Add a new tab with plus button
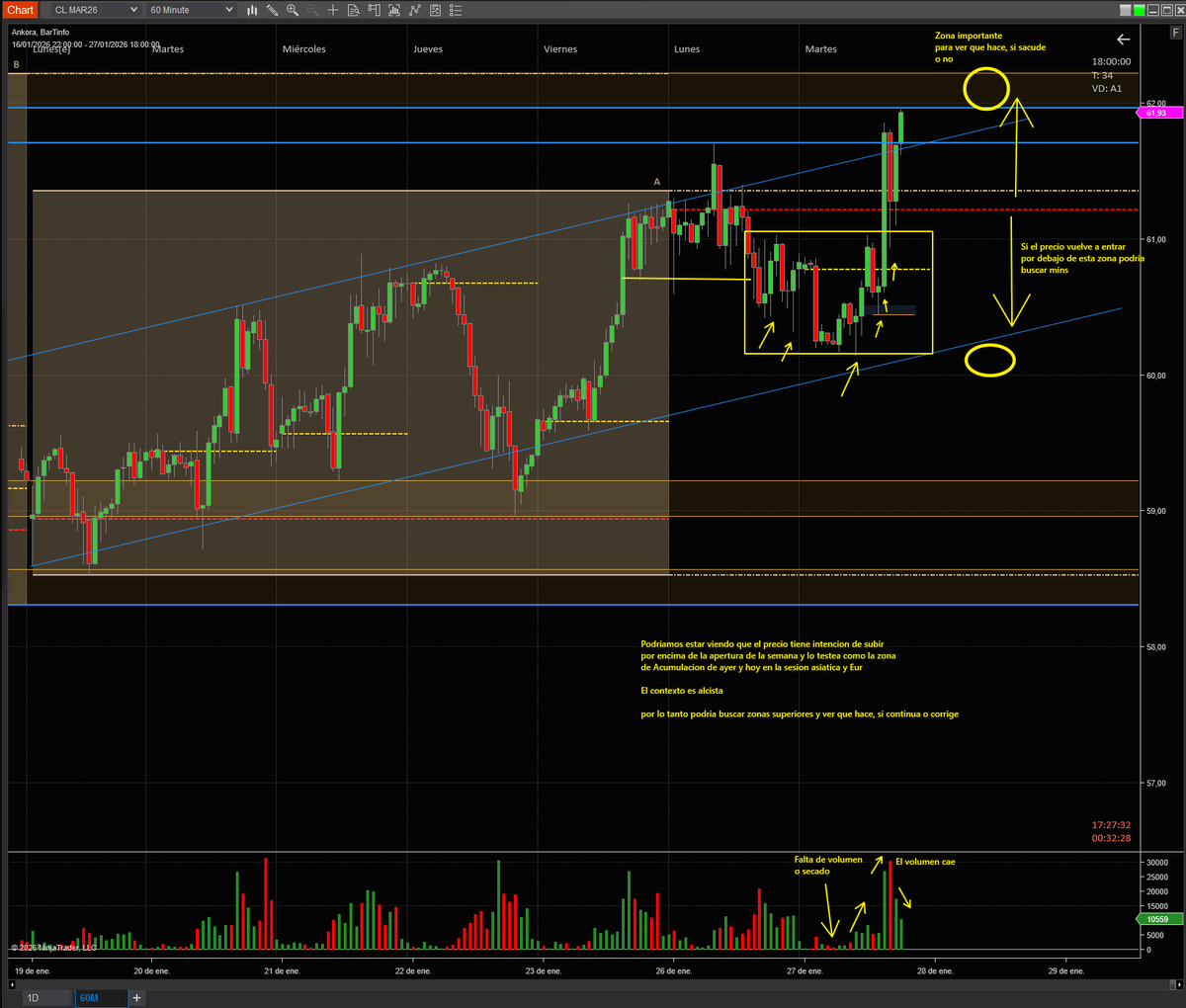The image size is (1186, 1008). tap(137, 998)
